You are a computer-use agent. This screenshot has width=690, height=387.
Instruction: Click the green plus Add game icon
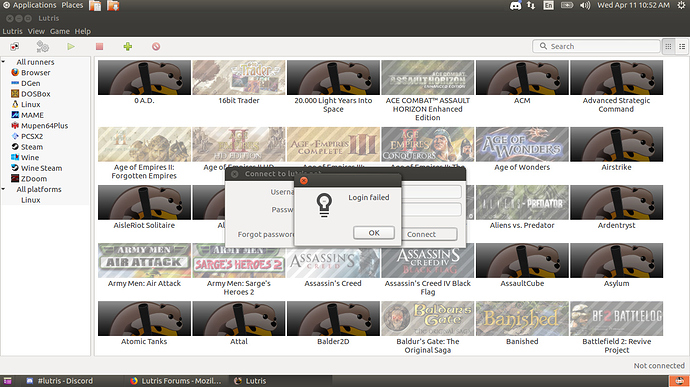tap(128, 46)
